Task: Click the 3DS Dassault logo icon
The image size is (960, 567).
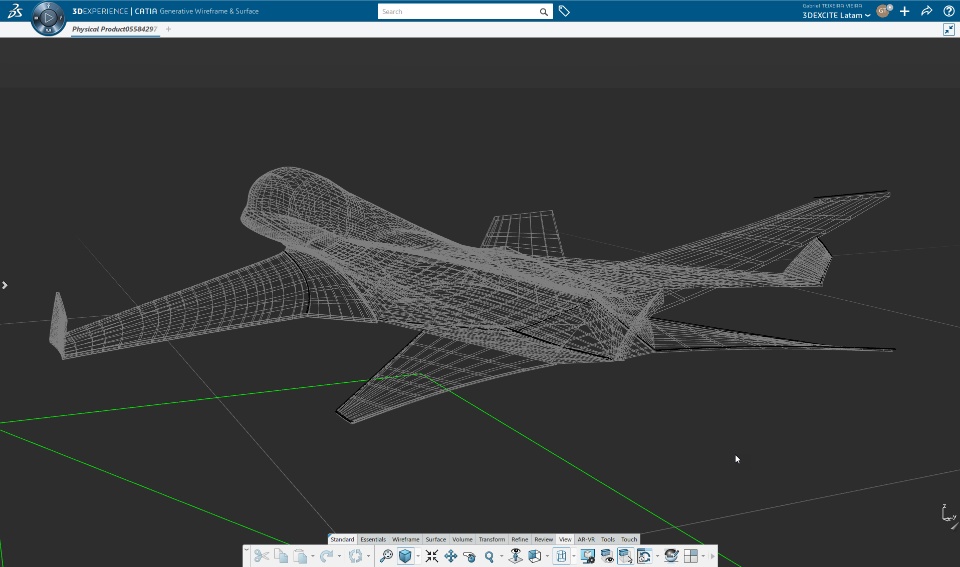Action: 15,11
